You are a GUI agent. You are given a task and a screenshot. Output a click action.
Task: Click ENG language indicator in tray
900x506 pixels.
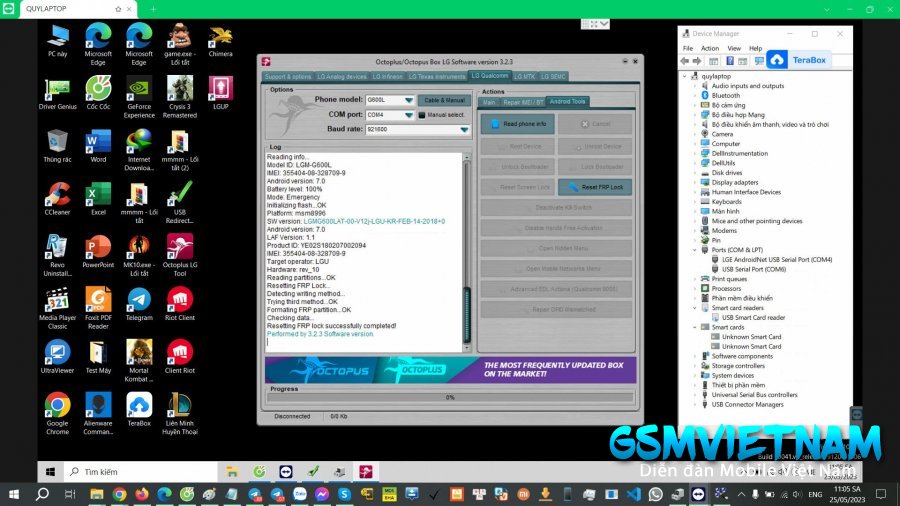click(x=815, y=494)
